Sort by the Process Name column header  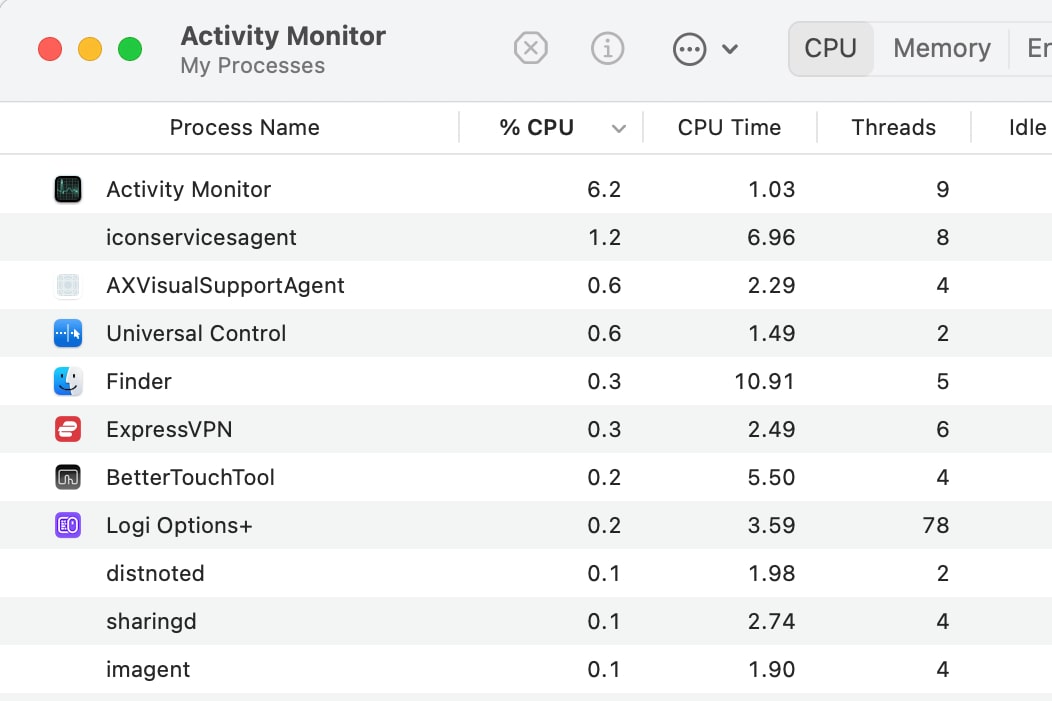[x=244, y=127]
